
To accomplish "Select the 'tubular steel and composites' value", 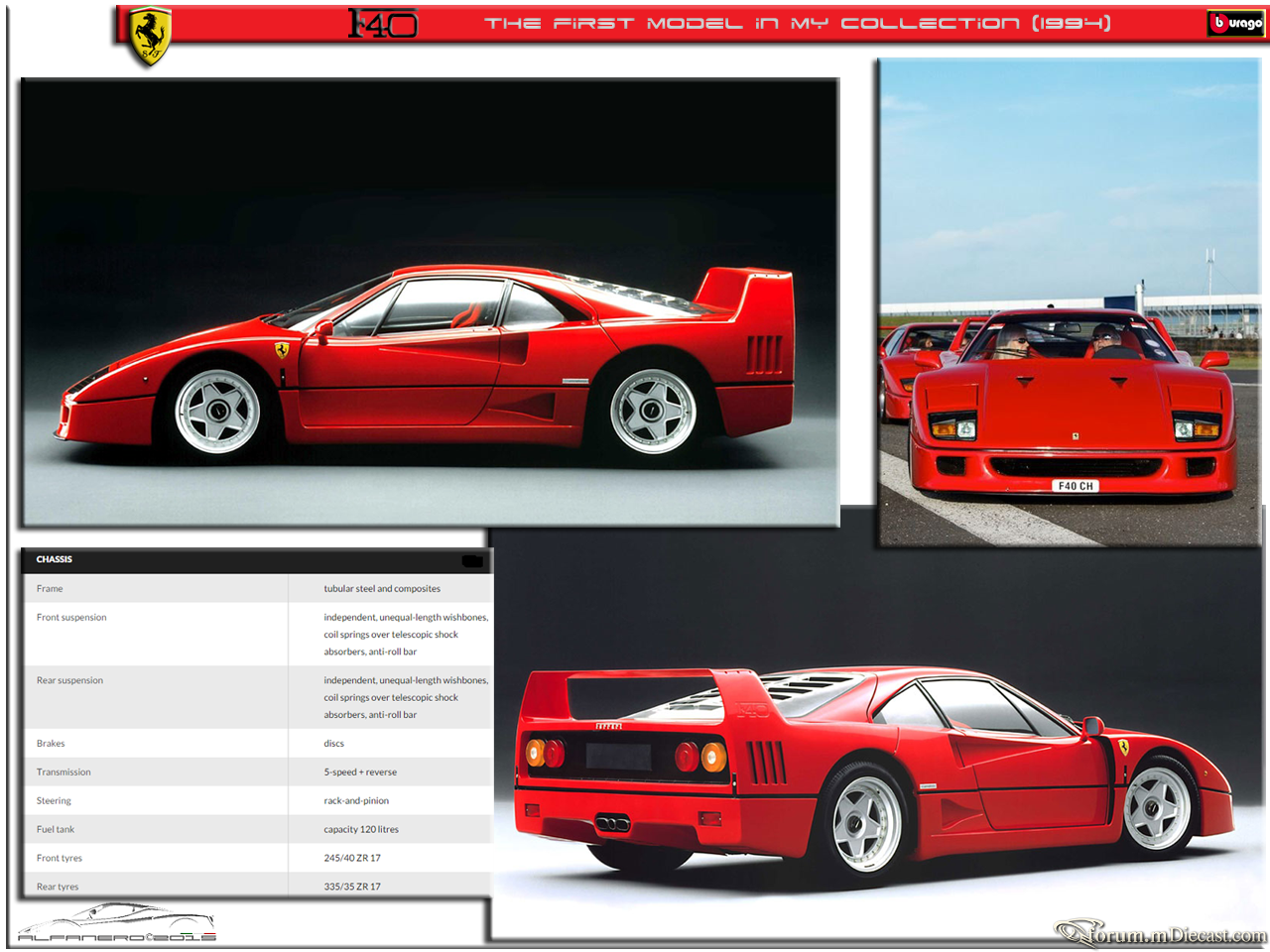I will coord(382,589).
